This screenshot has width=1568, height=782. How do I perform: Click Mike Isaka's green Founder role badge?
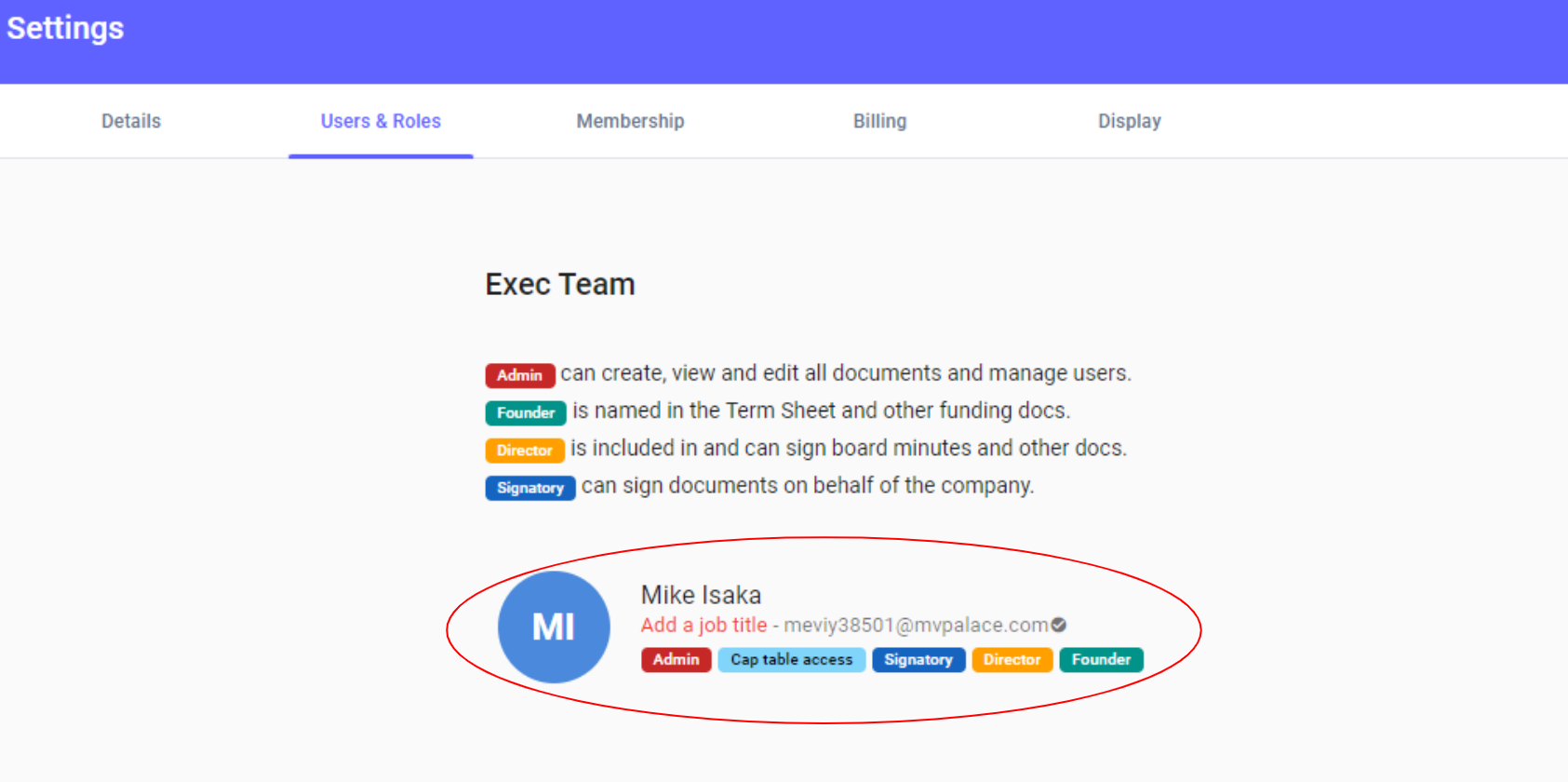click(x=1101, y=659)
